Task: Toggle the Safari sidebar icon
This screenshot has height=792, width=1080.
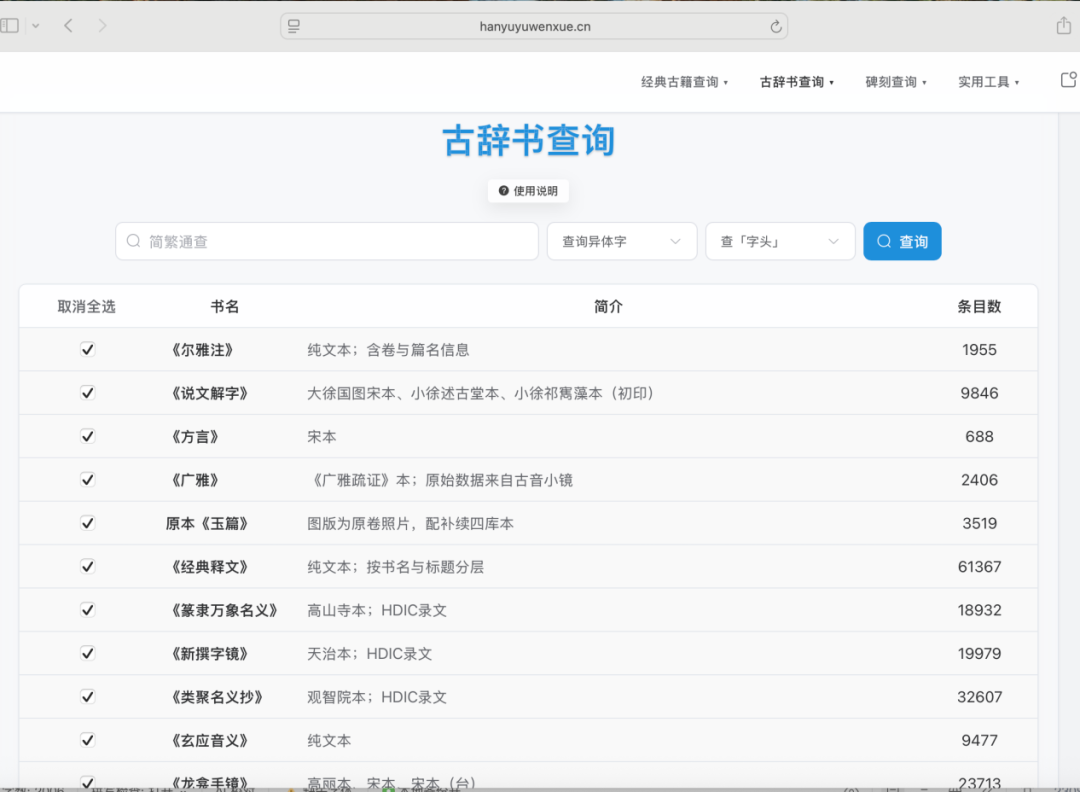Action: click(x=10, y=26)
